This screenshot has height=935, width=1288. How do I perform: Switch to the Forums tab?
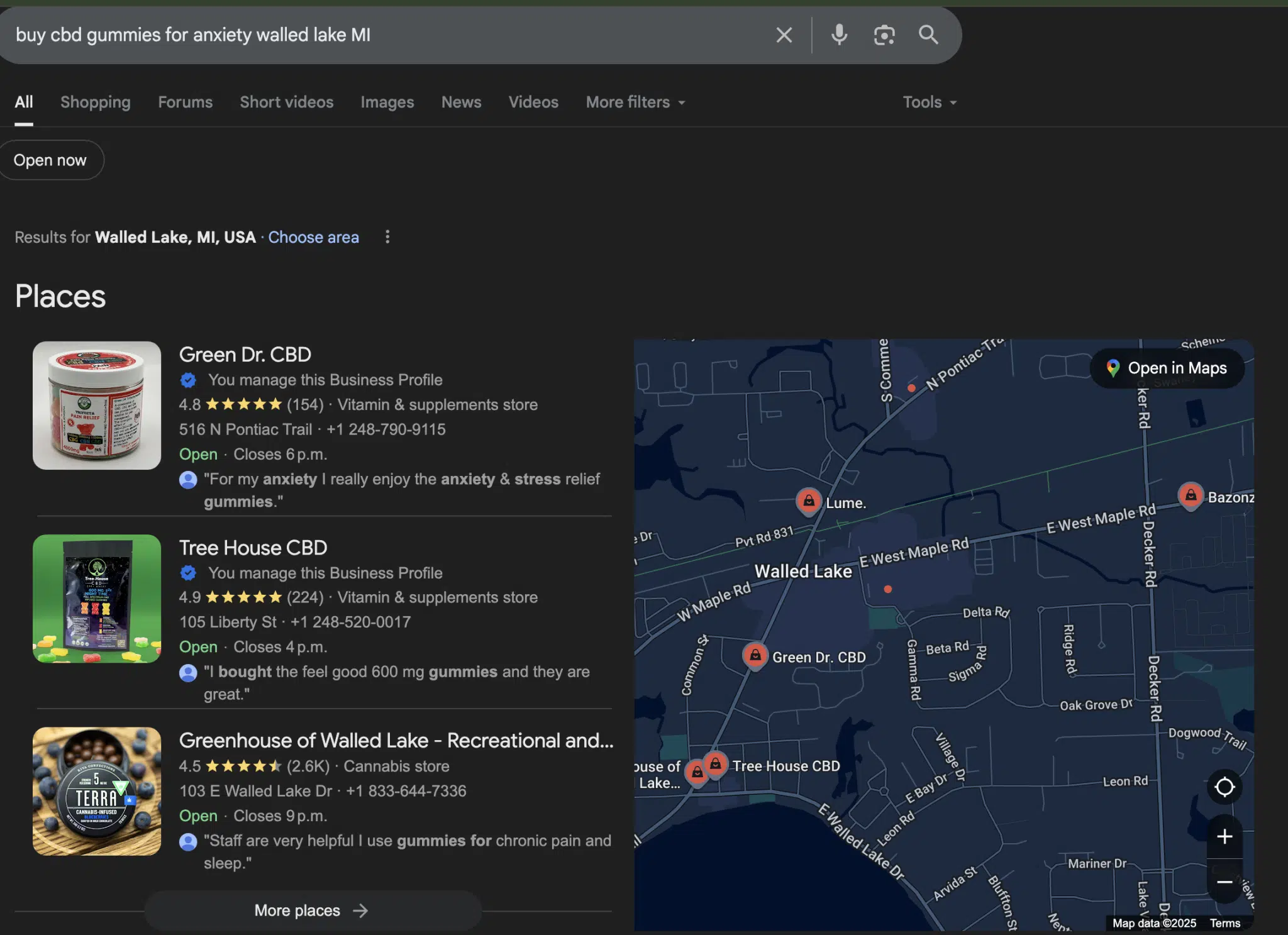pyautogui.click(x=186, y=102)
